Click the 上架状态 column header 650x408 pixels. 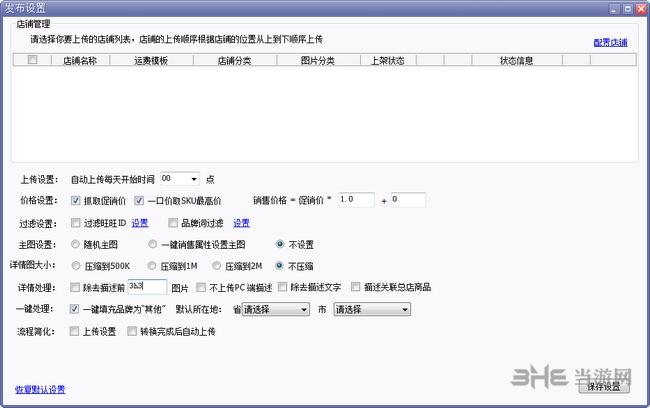pyautogui.click(x=388, y=61)
